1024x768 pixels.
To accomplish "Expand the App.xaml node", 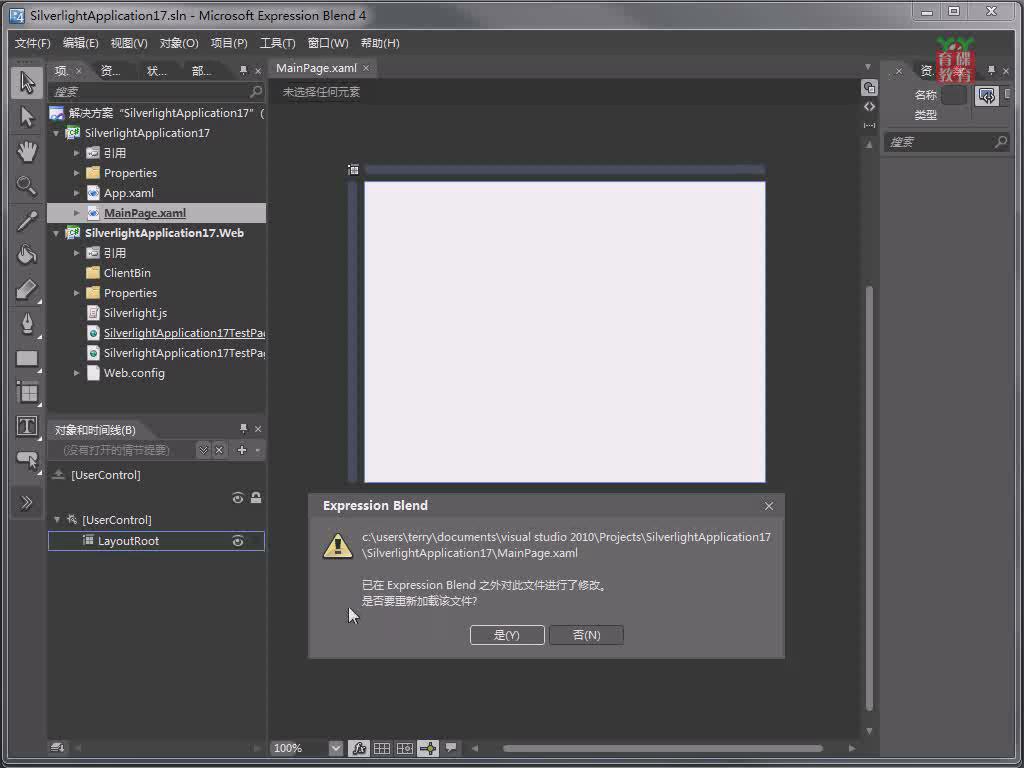I will (x=76, y=193).
